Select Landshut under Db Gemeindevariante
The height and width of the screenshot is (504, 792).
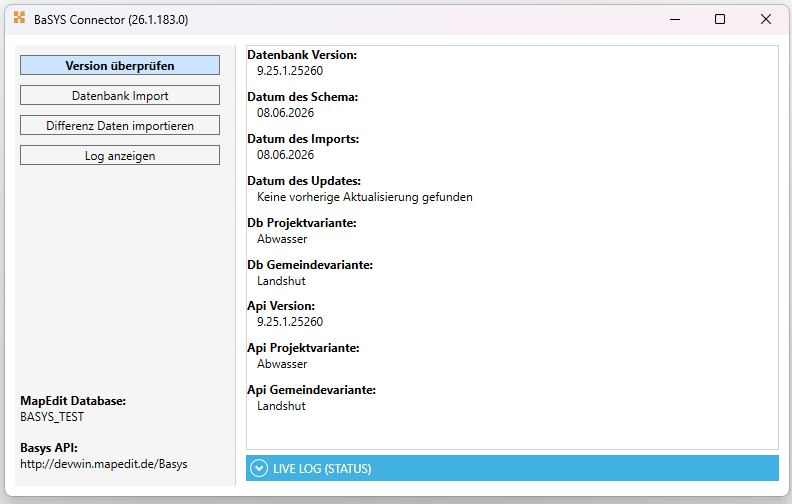click(281, 281)
